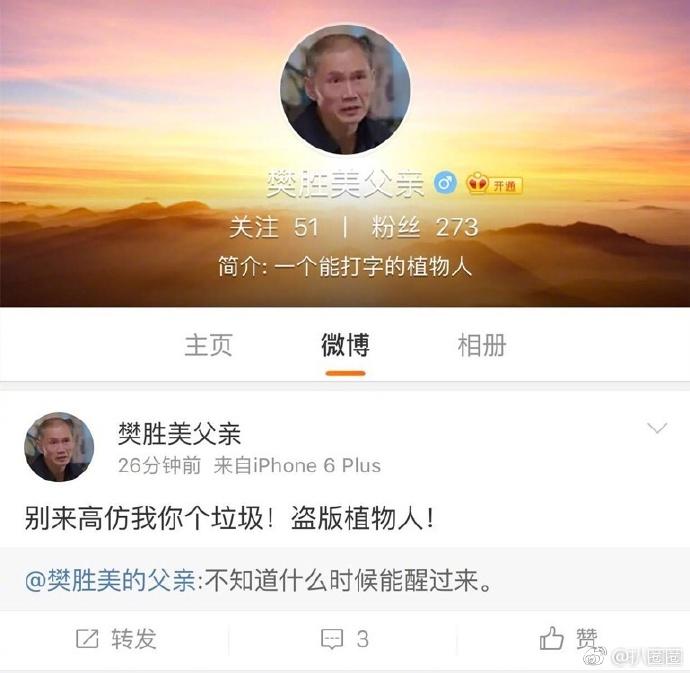The height and width of the screenshot is (673, 690).
Task: Open the comment bubble icon
Action: pos(332,639)
